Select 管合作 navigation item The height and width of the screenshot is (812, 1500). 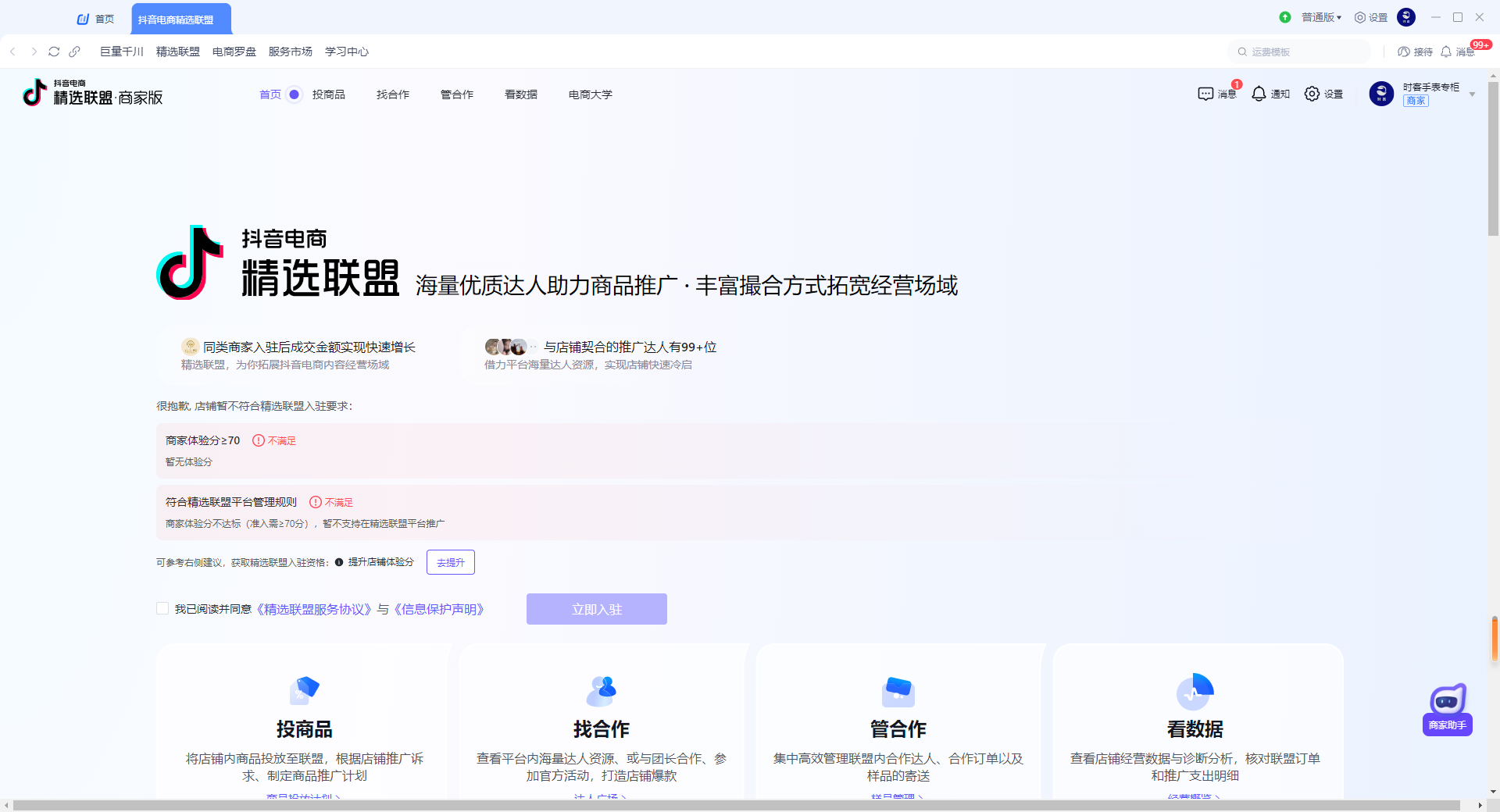457,94
